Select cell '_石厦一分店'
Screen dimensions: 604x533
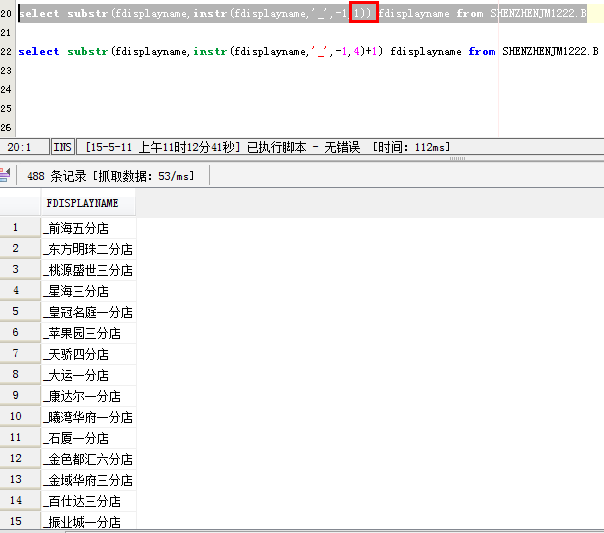88,438
